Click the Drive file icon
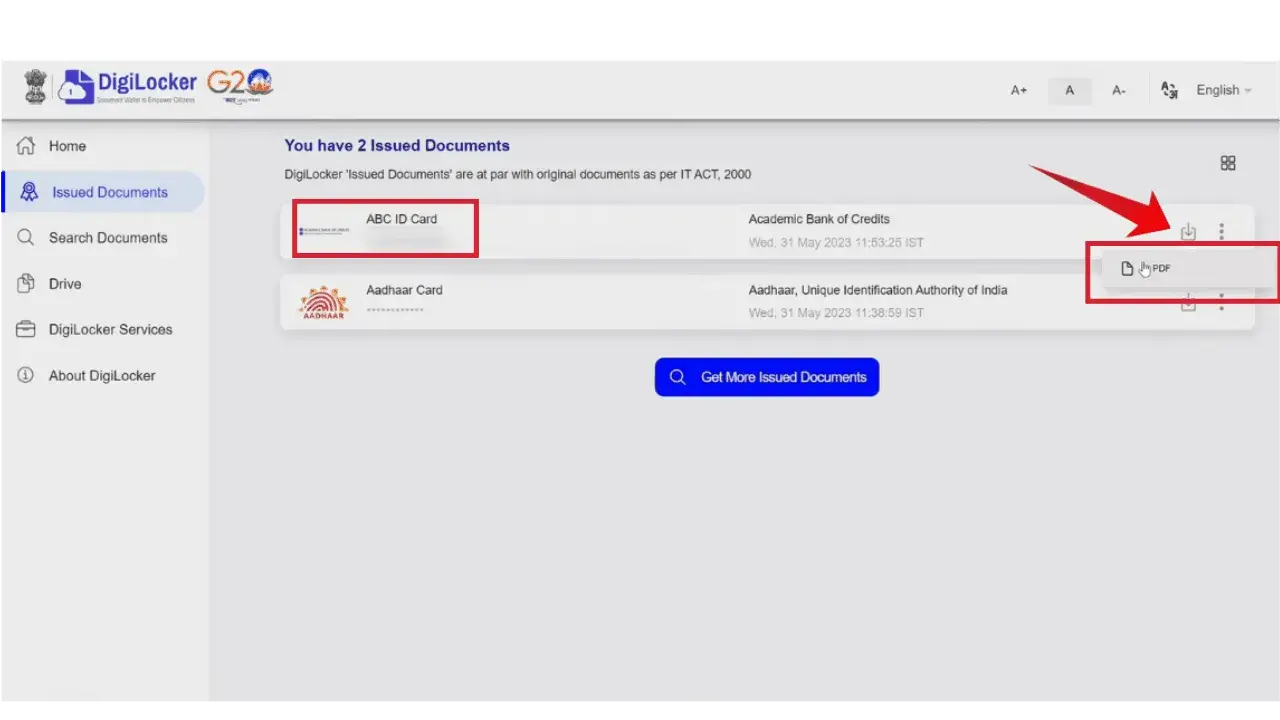 coord(27,284)
